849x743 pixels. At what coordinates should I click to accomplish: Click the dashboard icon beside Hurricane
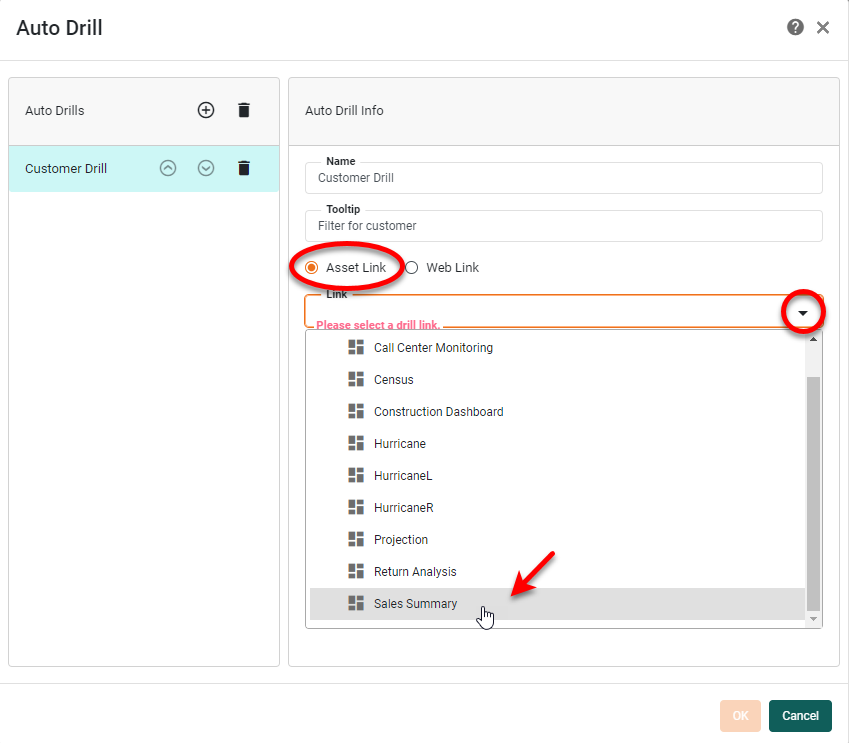(x=355, y=443)
